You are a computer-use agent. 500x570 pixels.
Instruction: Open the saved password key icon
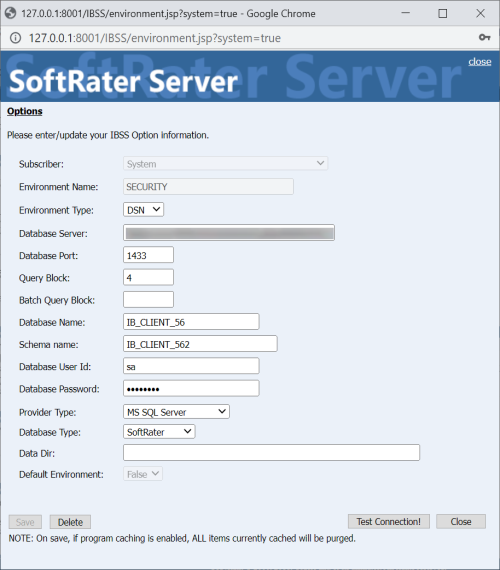point(484,37)
